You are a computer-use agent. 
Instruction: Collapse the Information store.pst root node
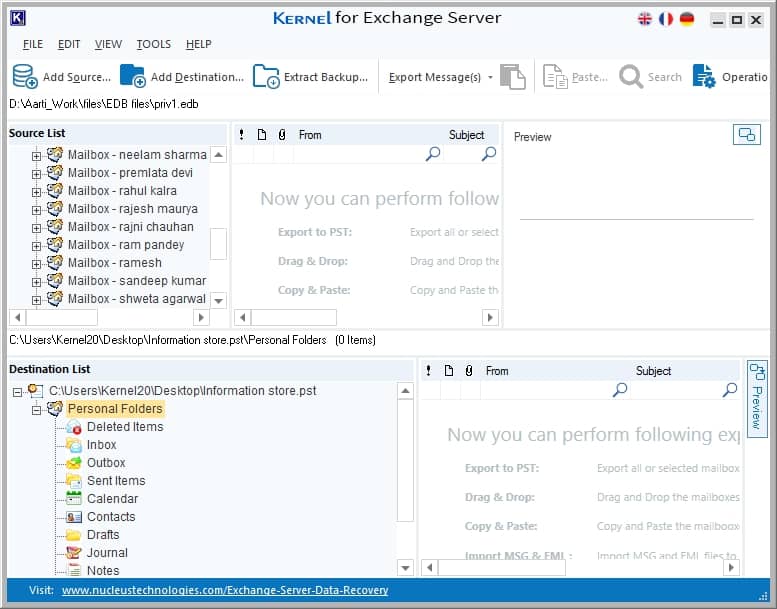[x=17, y=392]
